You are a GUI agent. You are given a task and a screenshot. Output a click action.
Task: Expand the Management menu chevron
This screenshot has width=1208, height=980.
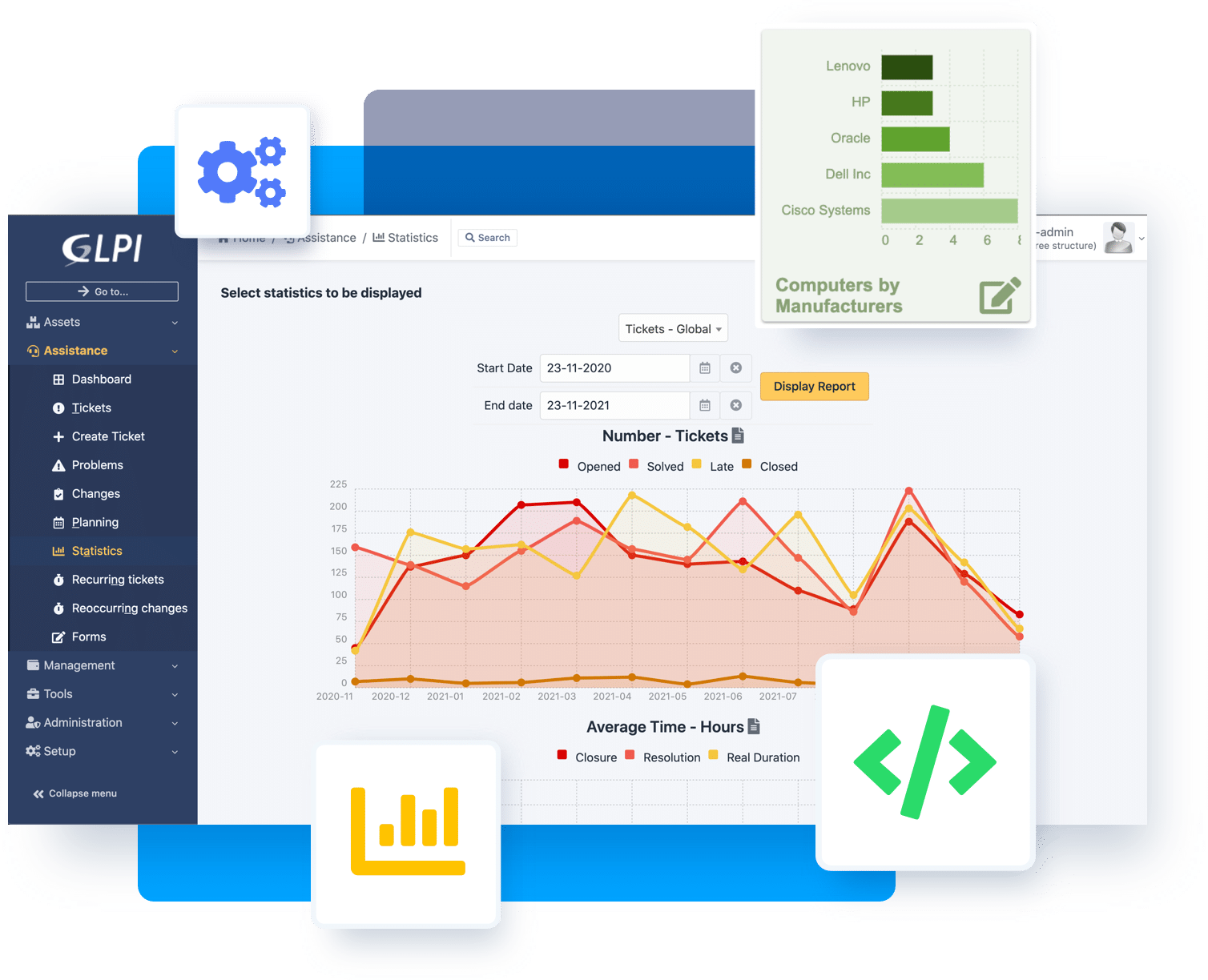175,666
